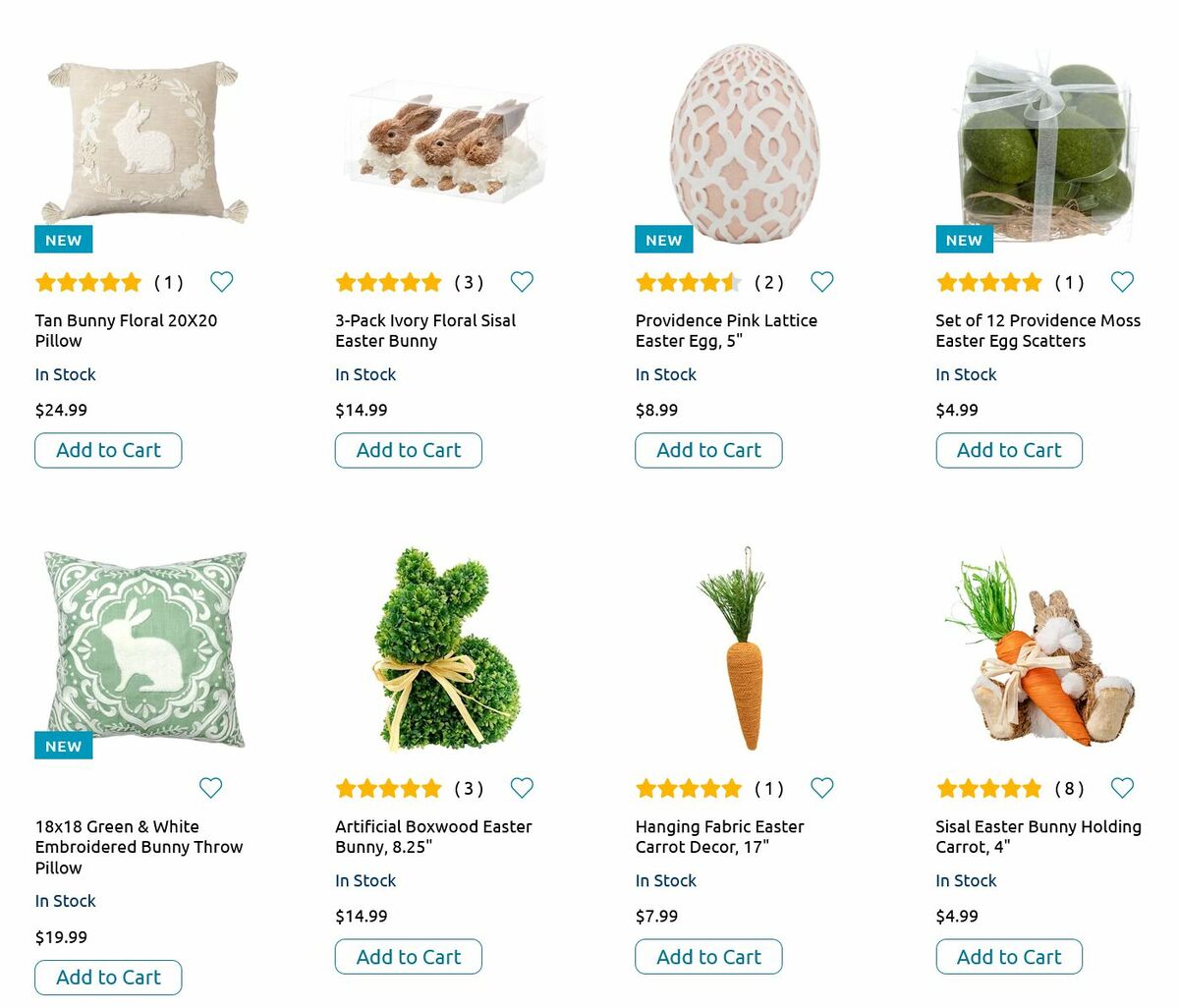Add Tan Bunny Floral Pillow to cart

(x=108, y=450)
